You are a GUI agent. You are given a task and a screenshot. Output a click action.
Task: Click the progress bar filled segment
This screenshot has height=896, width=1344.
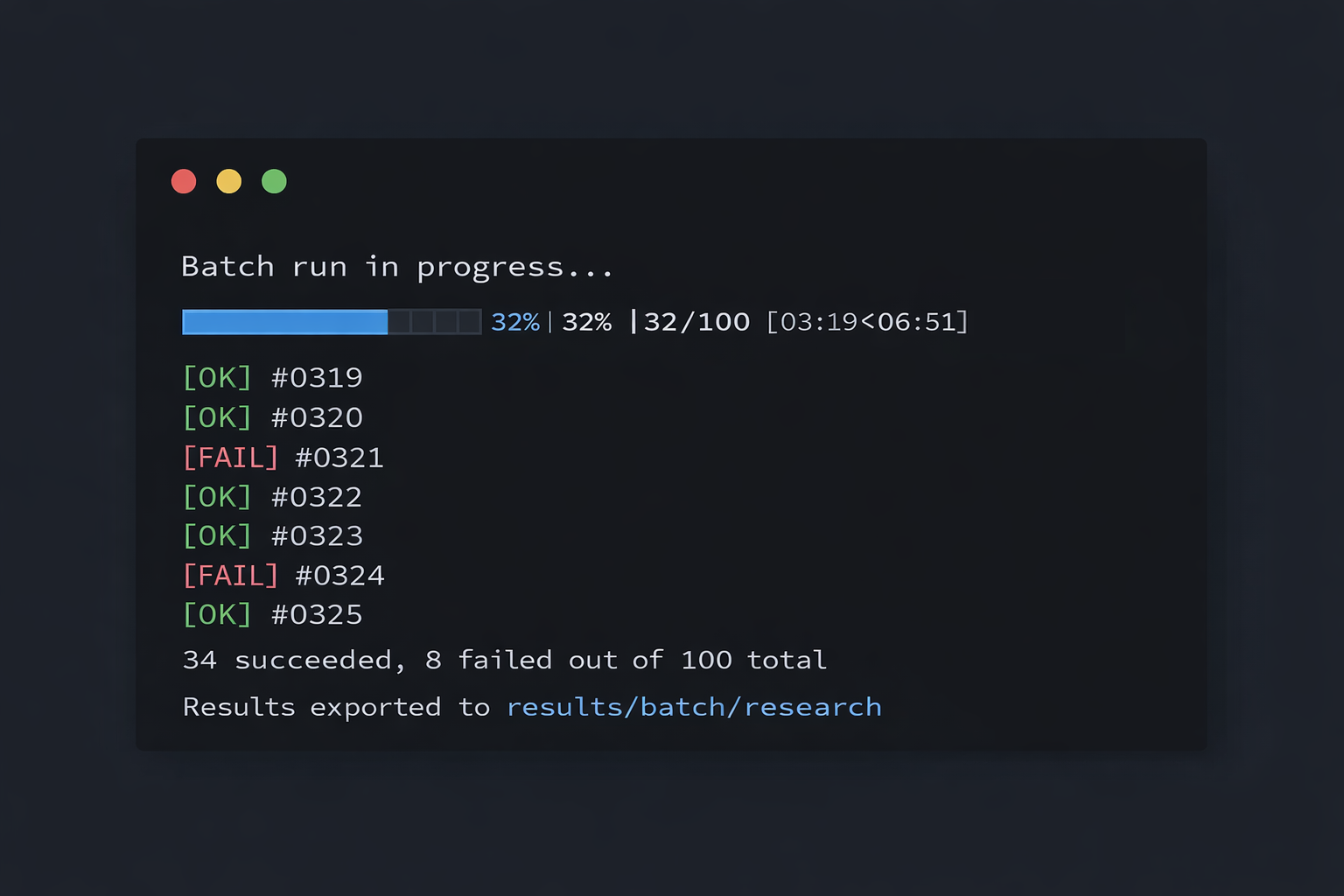pyautogui.click(x=284, y=322)
